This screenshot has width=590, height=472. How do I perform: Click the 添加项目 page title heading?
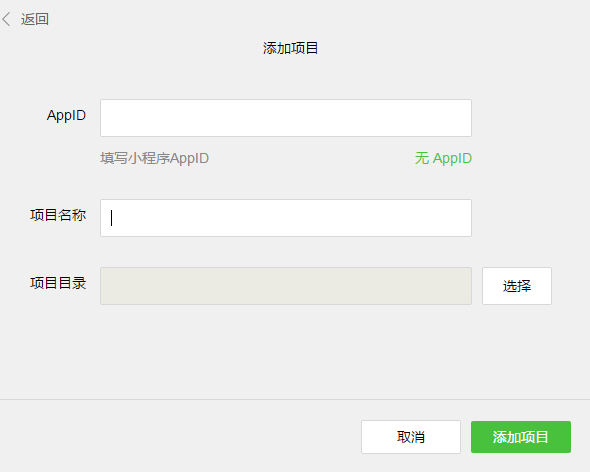[x=290, y=48]
